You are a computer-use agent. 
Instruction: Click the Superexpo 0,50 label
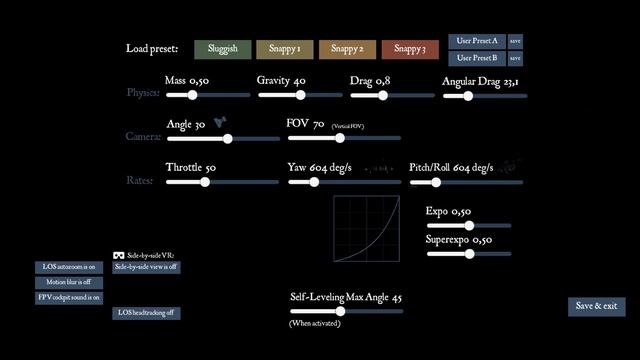[459, 240]
